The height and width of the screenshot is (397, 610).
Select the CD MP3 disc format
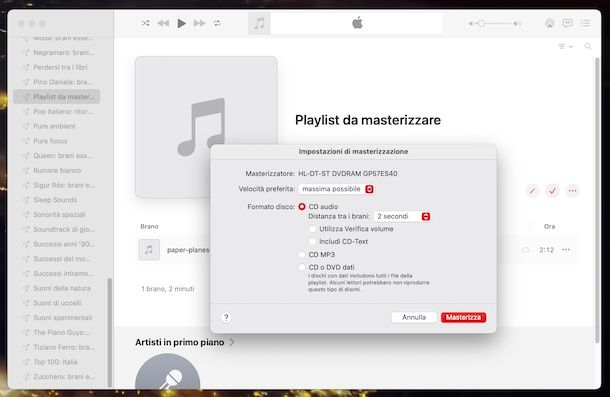pyautogui.click(x=302, y=255)
